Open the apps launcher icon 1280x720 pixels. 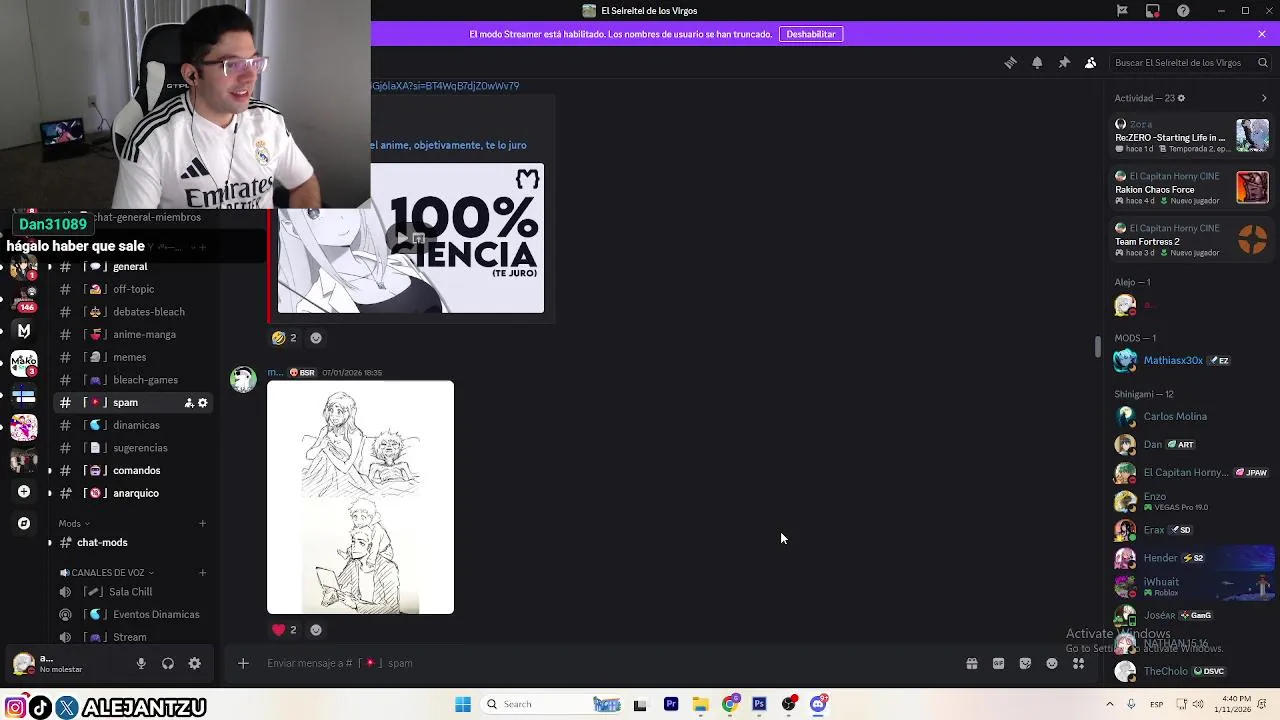click(1079, 663)
